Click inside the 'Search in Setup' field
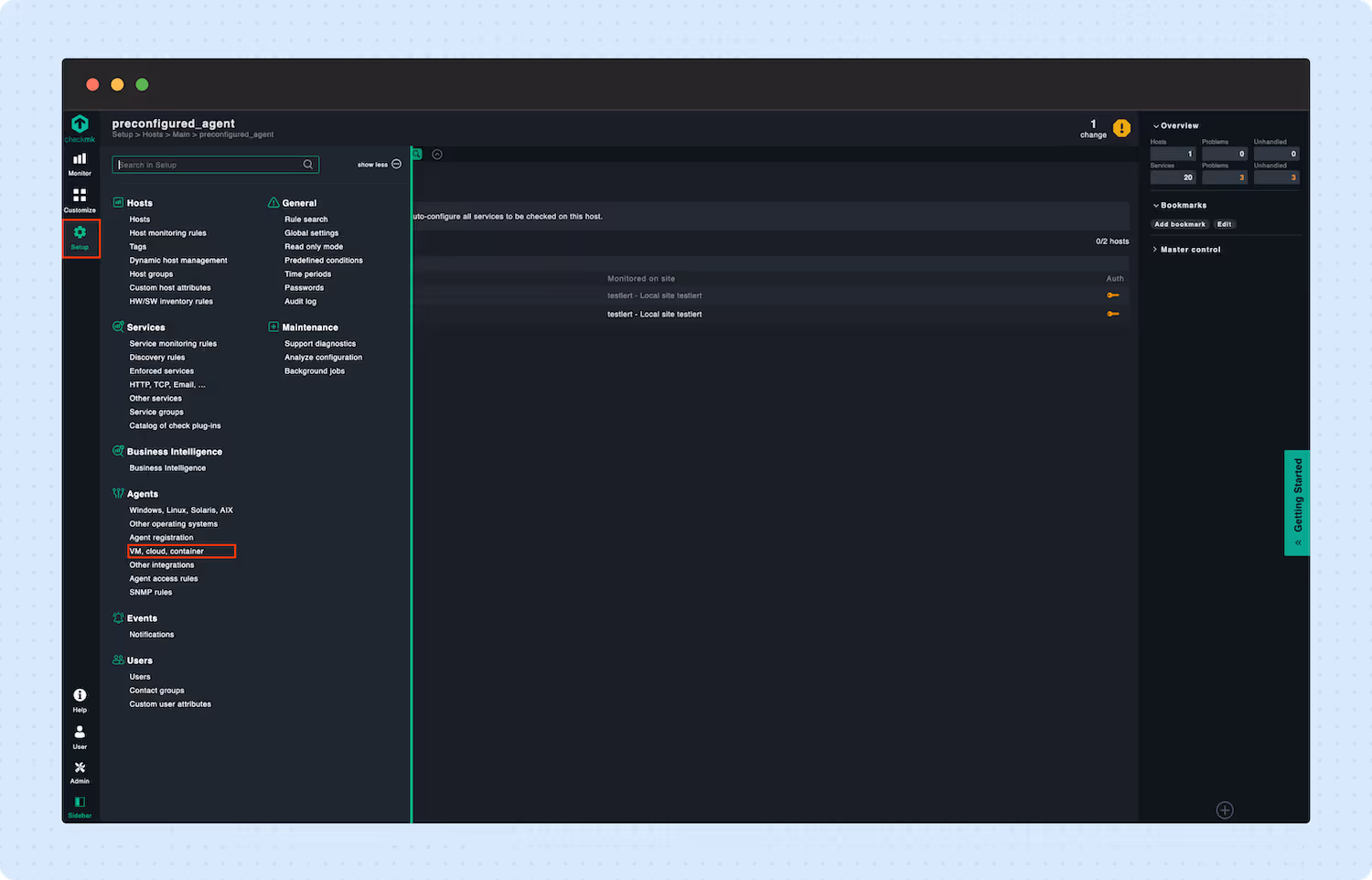The width and height of the screenshot is (1372, 880). (201, 165)
